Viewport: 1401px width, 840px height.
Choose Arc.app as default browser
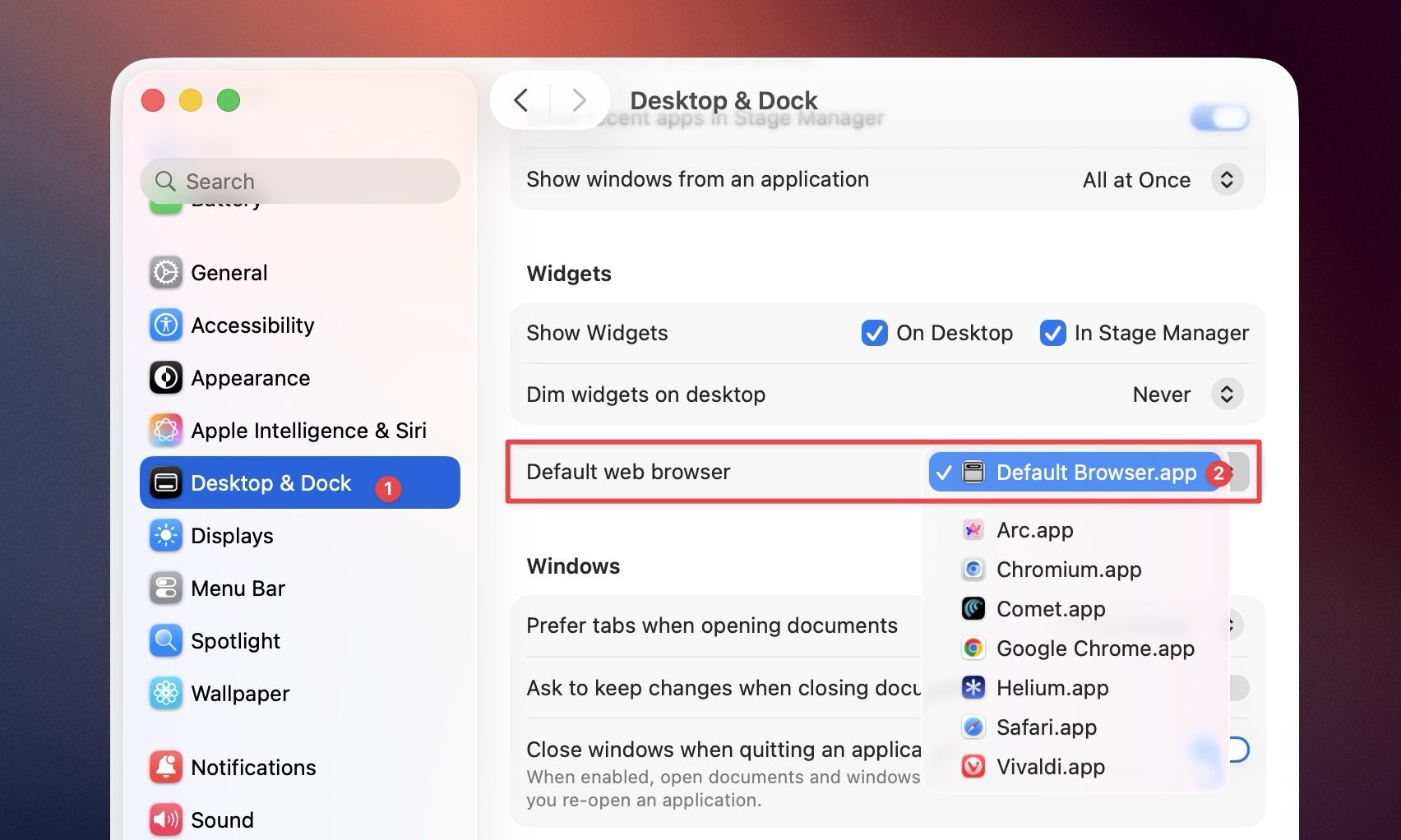(x=1075, y=530)
